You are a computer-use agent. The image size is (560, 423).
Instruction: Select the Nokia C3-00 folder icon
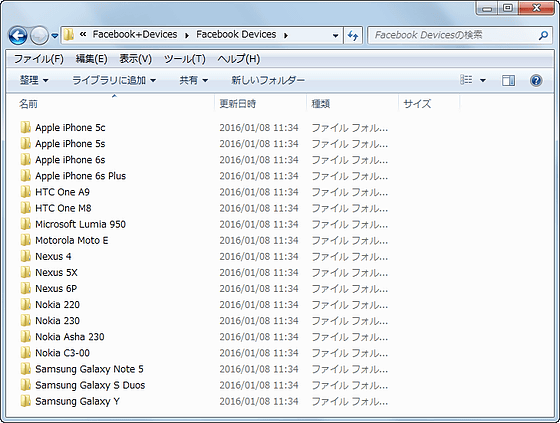25,353
